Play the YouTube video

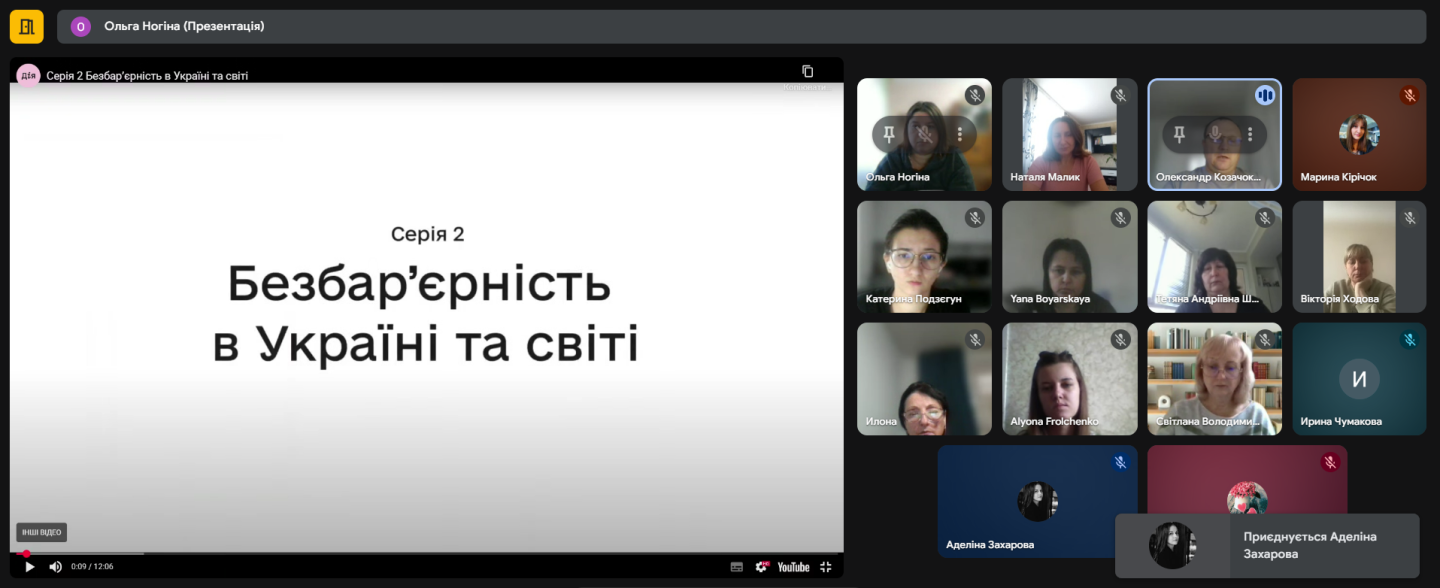point(30,566)
